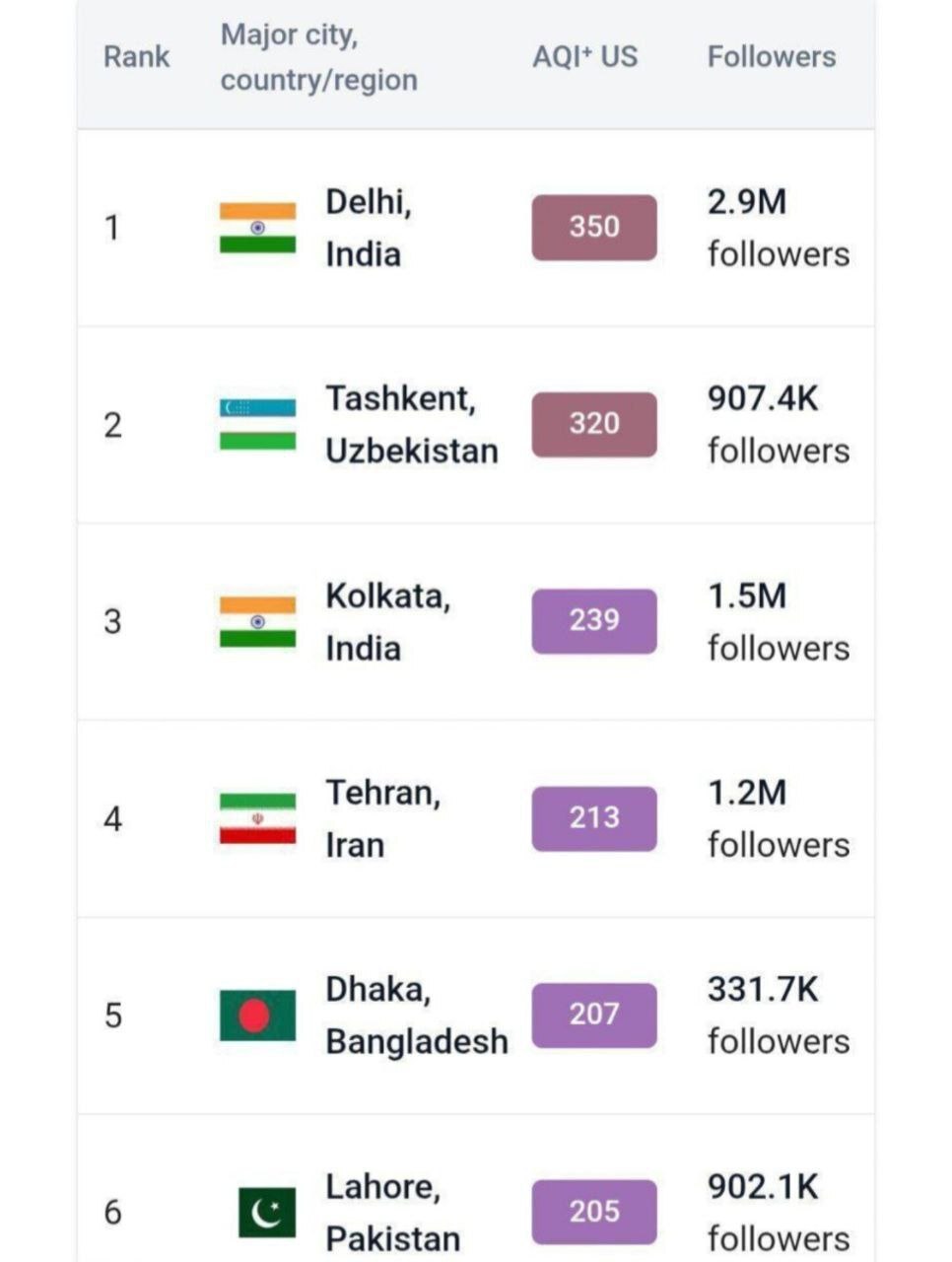This screenshot has height=1262, width=952.
Task: Select the Kolkata, India entry
Action: point(387,621)
